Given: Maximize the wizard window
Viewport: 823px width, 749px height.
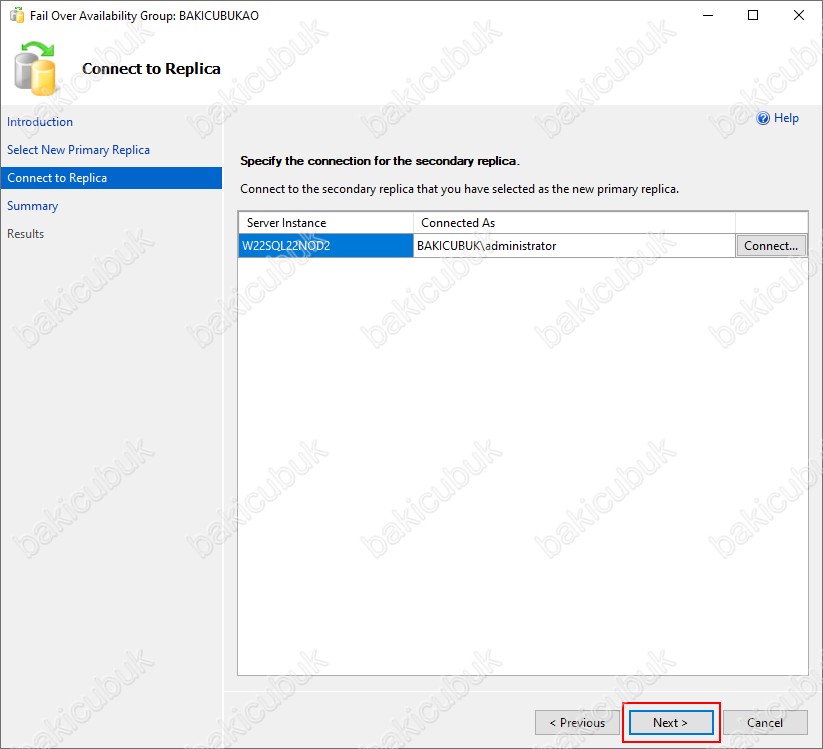Looking at the screenshot, I should pos(753,15).
